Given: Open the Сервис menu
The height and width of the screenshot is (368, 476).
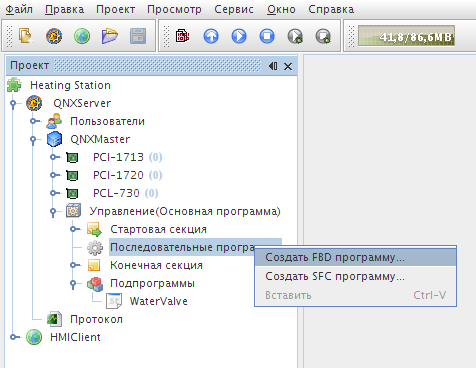Looking at the screenshot, I should coord(234,9).
